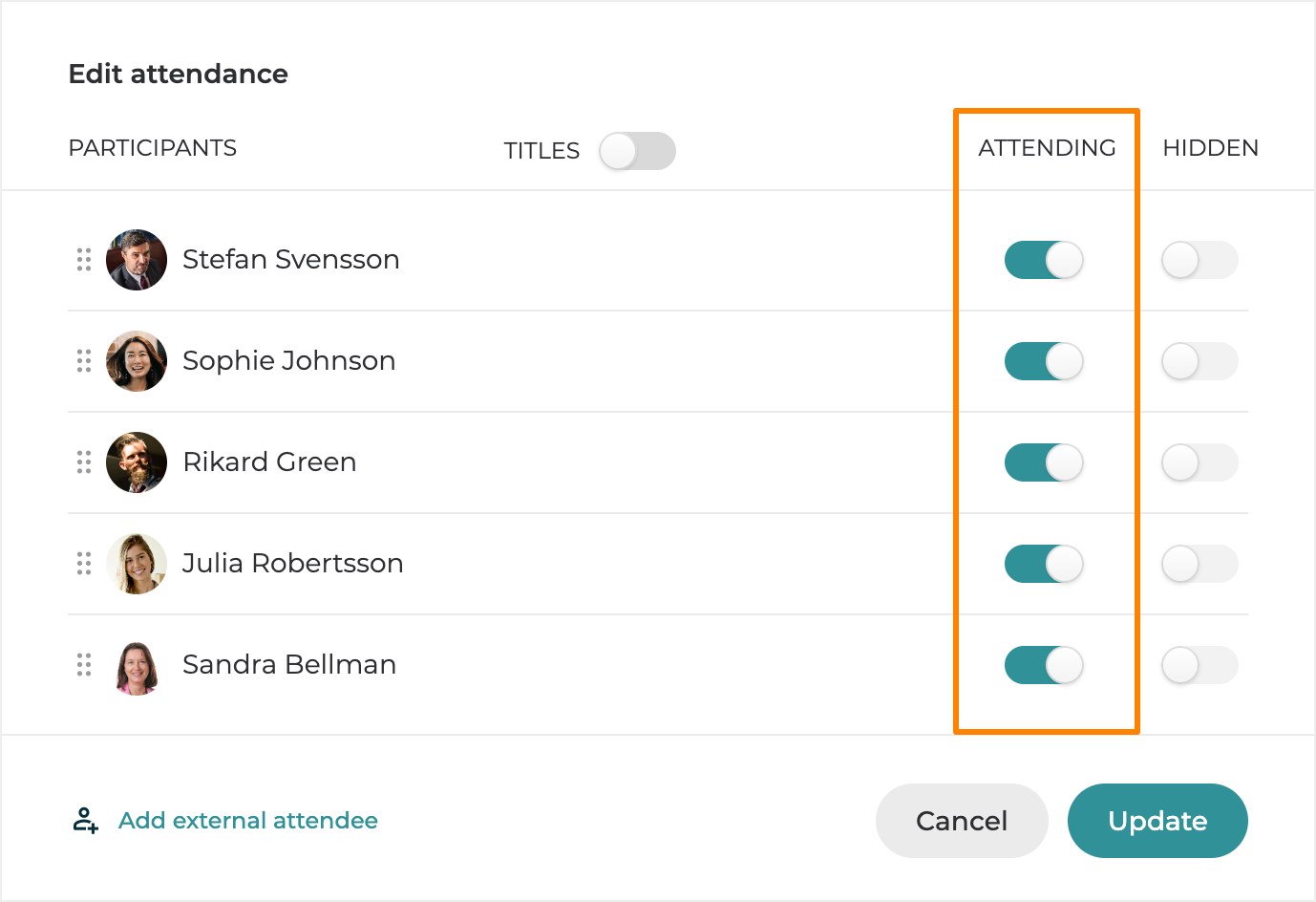Click drag handle beside Rikard Green
1316x902 pixels.
click(x=84, y=462)
